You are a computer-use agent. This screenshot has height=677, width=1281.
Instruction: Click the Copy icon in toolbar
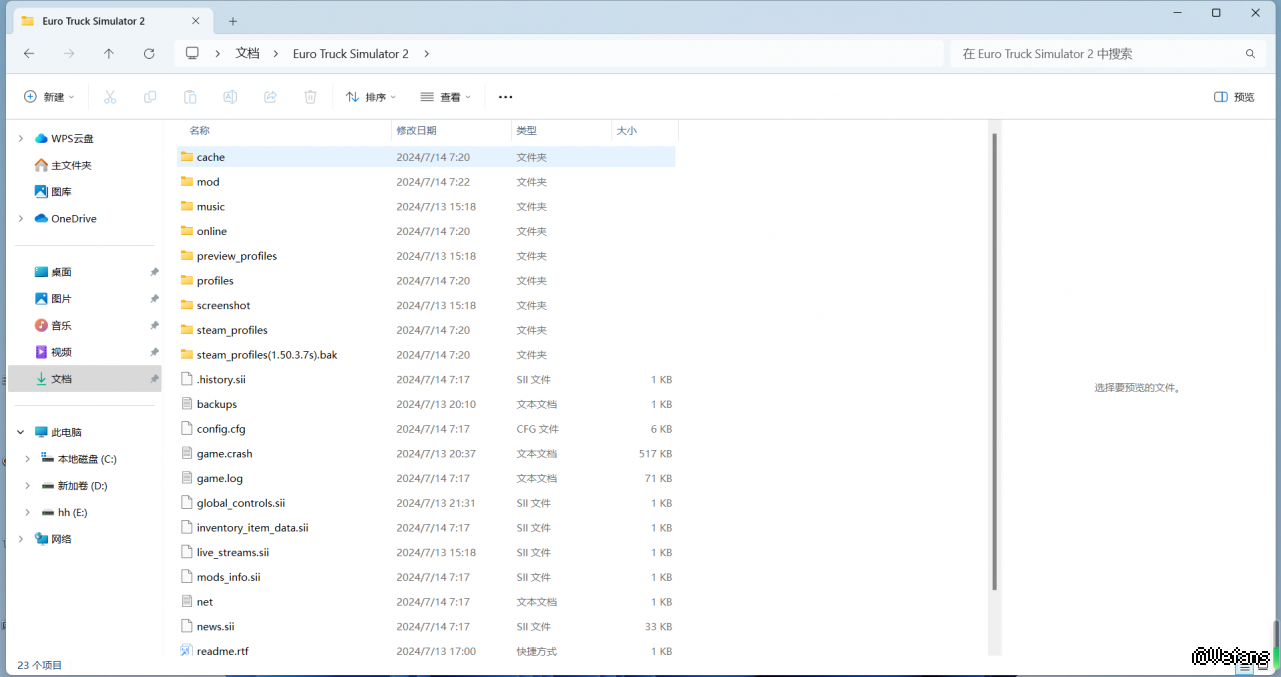[x=150, y=97]
